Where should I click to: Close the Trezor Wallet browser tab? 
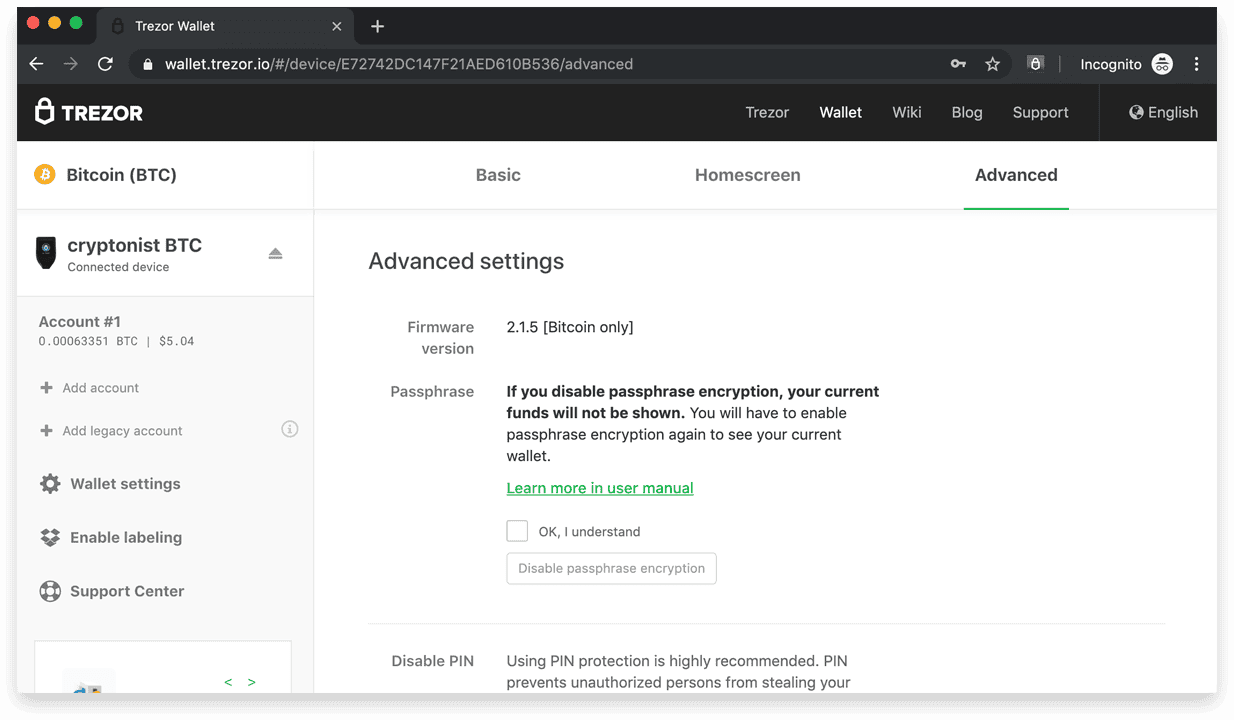(x=337, y=26)
